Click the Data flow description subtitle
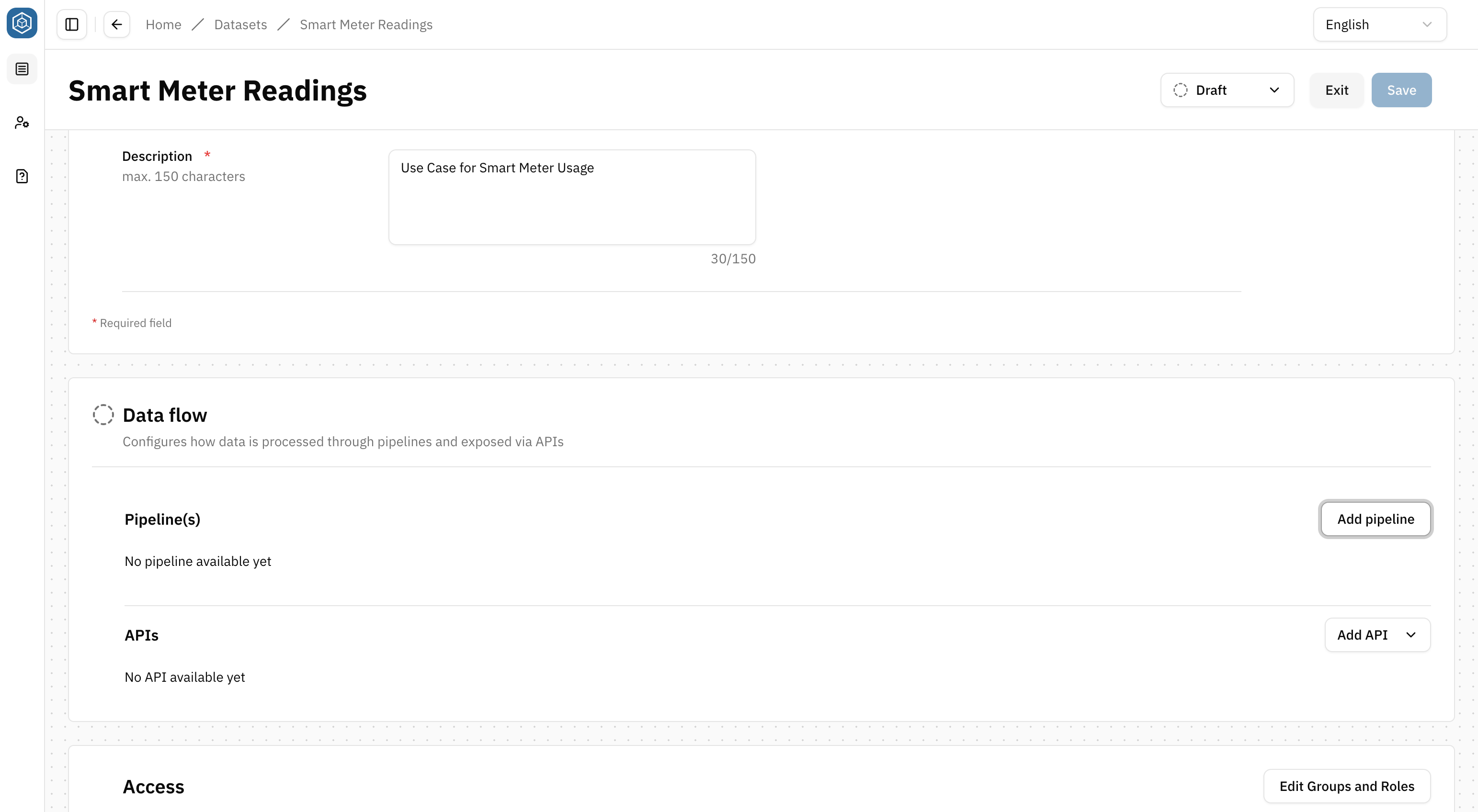Screen dimensions: 1478x812 [343, 441]
